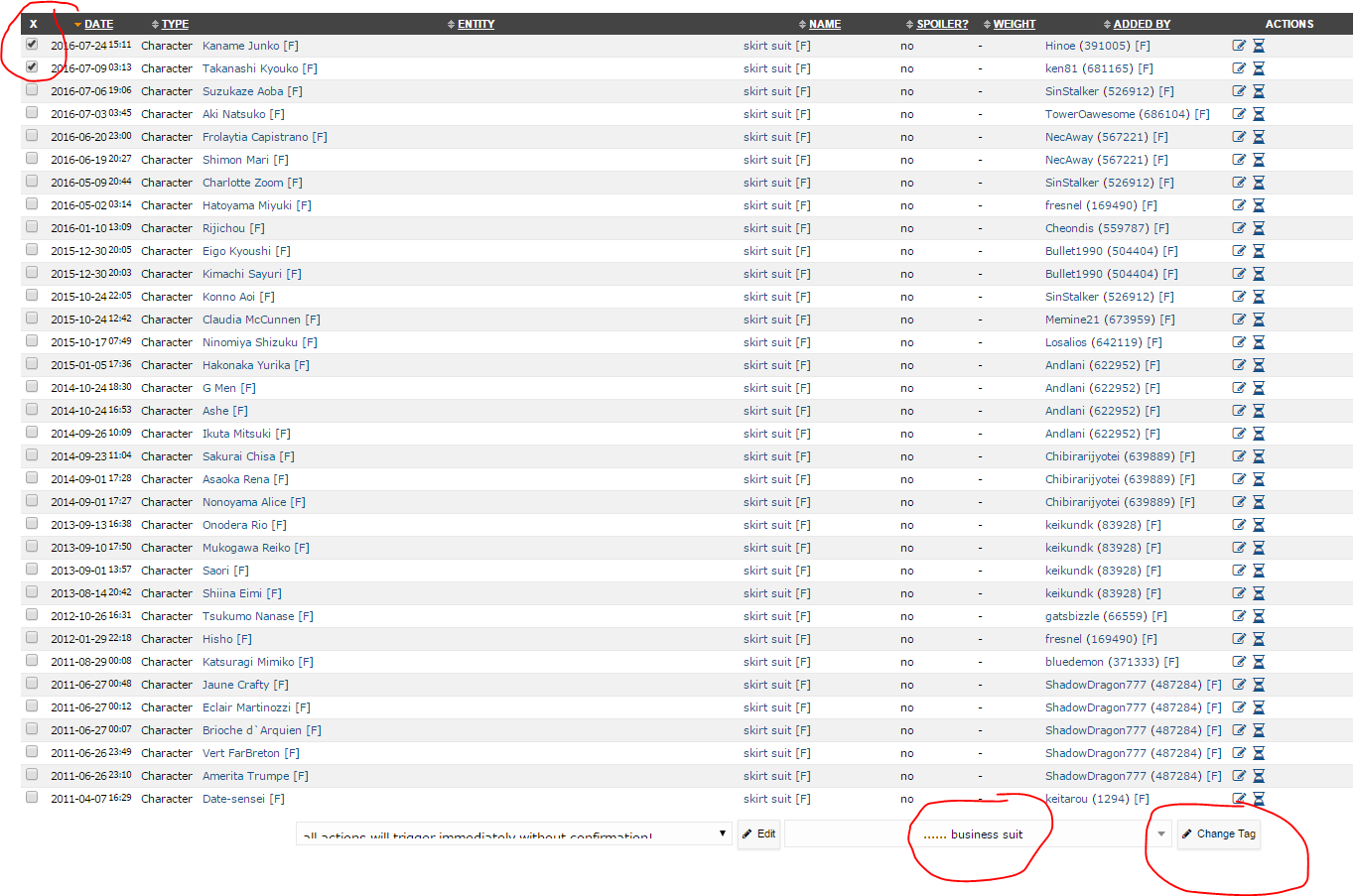Click the edit icon for Kaname Junko row
This screenshot has width=1356, height=896.
coord(1239,46)
